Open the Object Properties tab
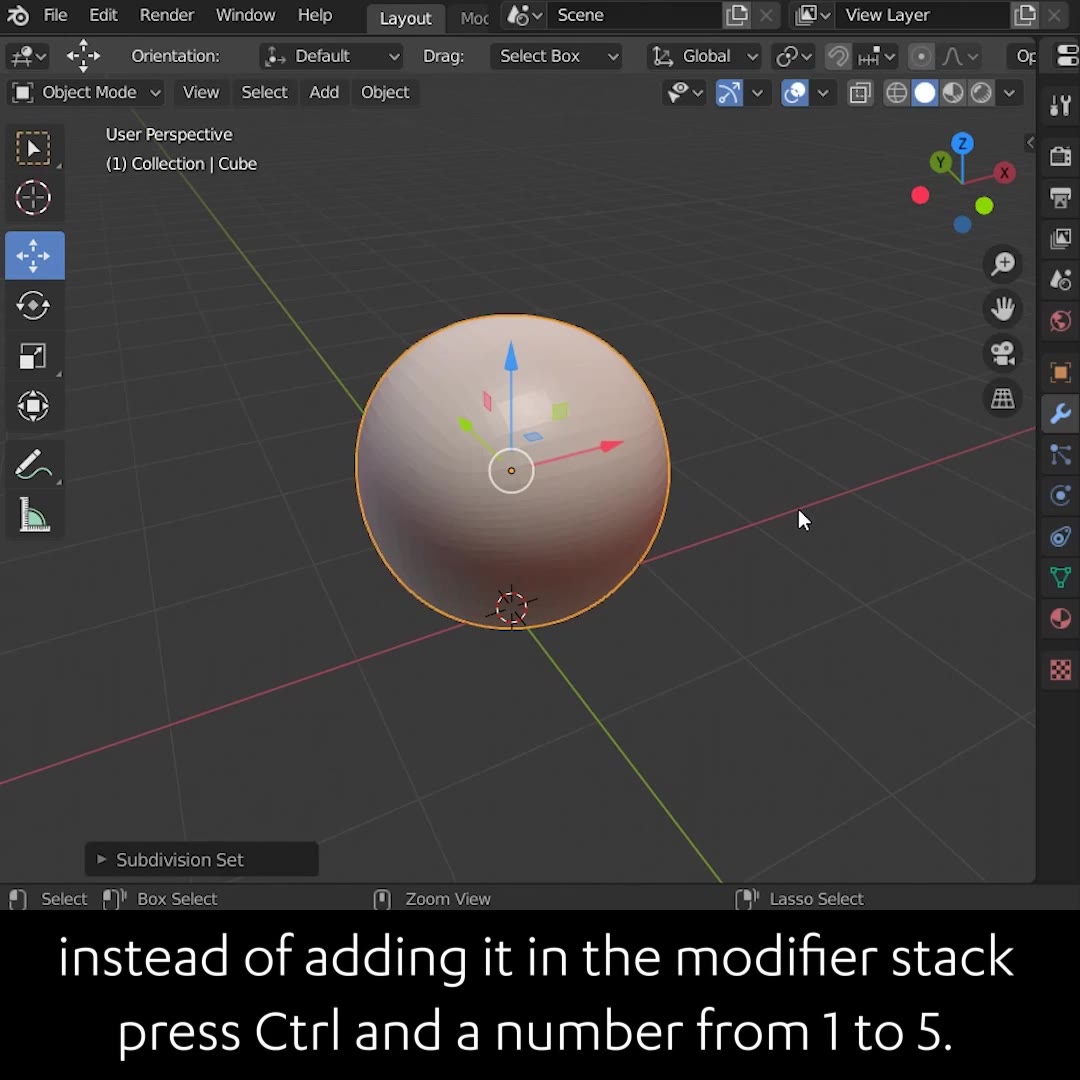Screen dimensions: 1080x1080 [x=1060, y=372]
